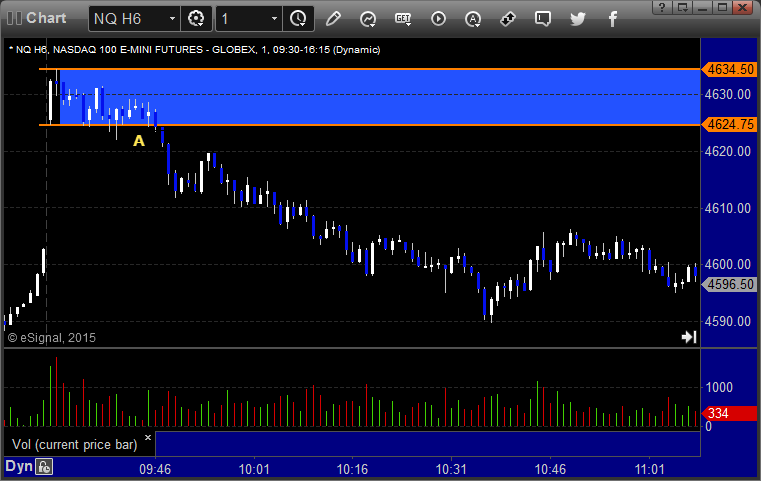
Task: Click the play replay icon
Action: (x=438, y=19)
